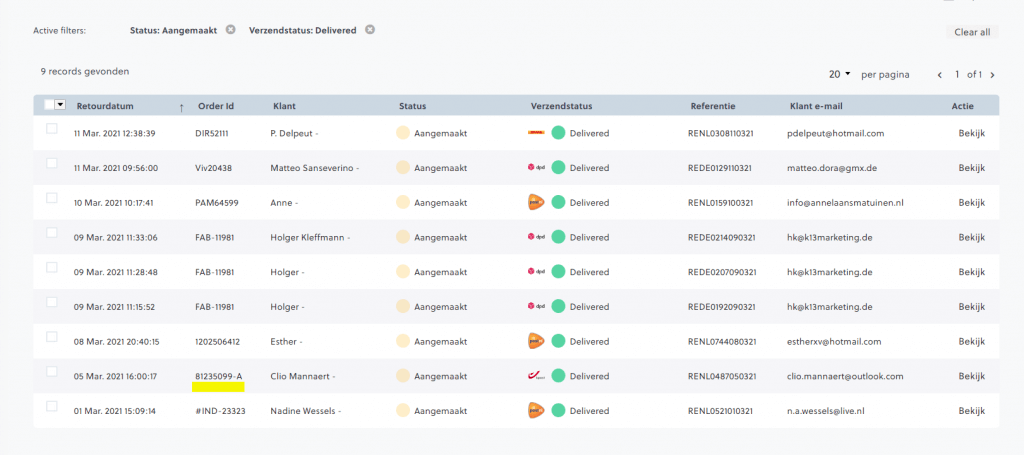Tick the select-all checkbox in the table header
1024x455 pixels.
click(x=50, y=105)
